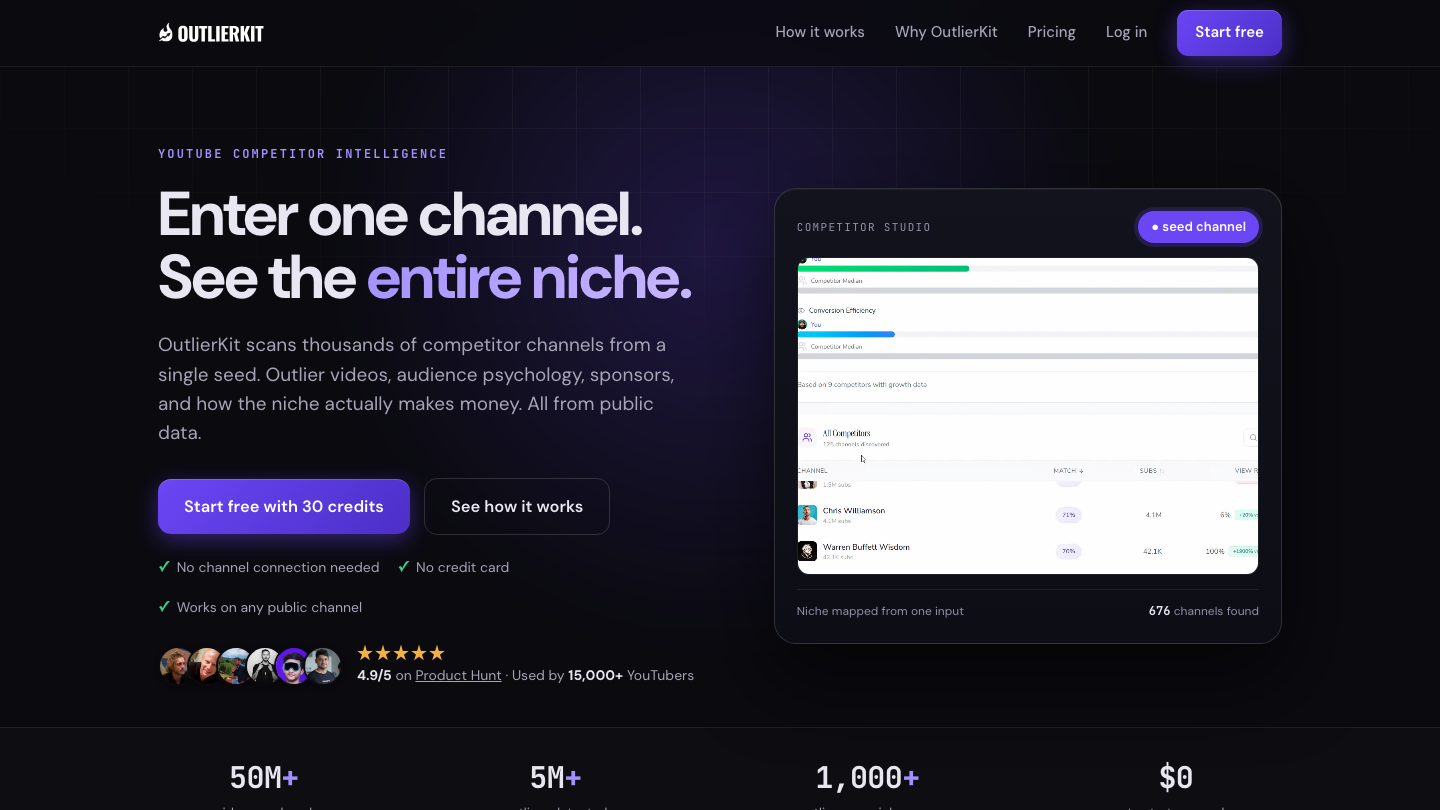Click the 4.1M subs value
The height and width of the screenshot is (810, 1440).
pyautogui.click(x=1153, y=515)
